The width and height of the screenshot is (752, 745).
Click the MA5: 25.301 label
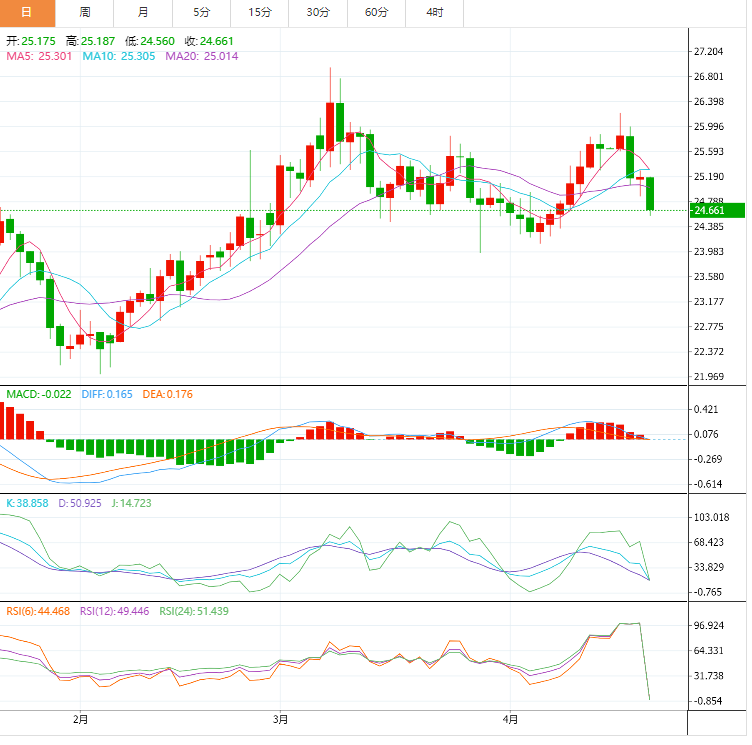coord(39,56)
